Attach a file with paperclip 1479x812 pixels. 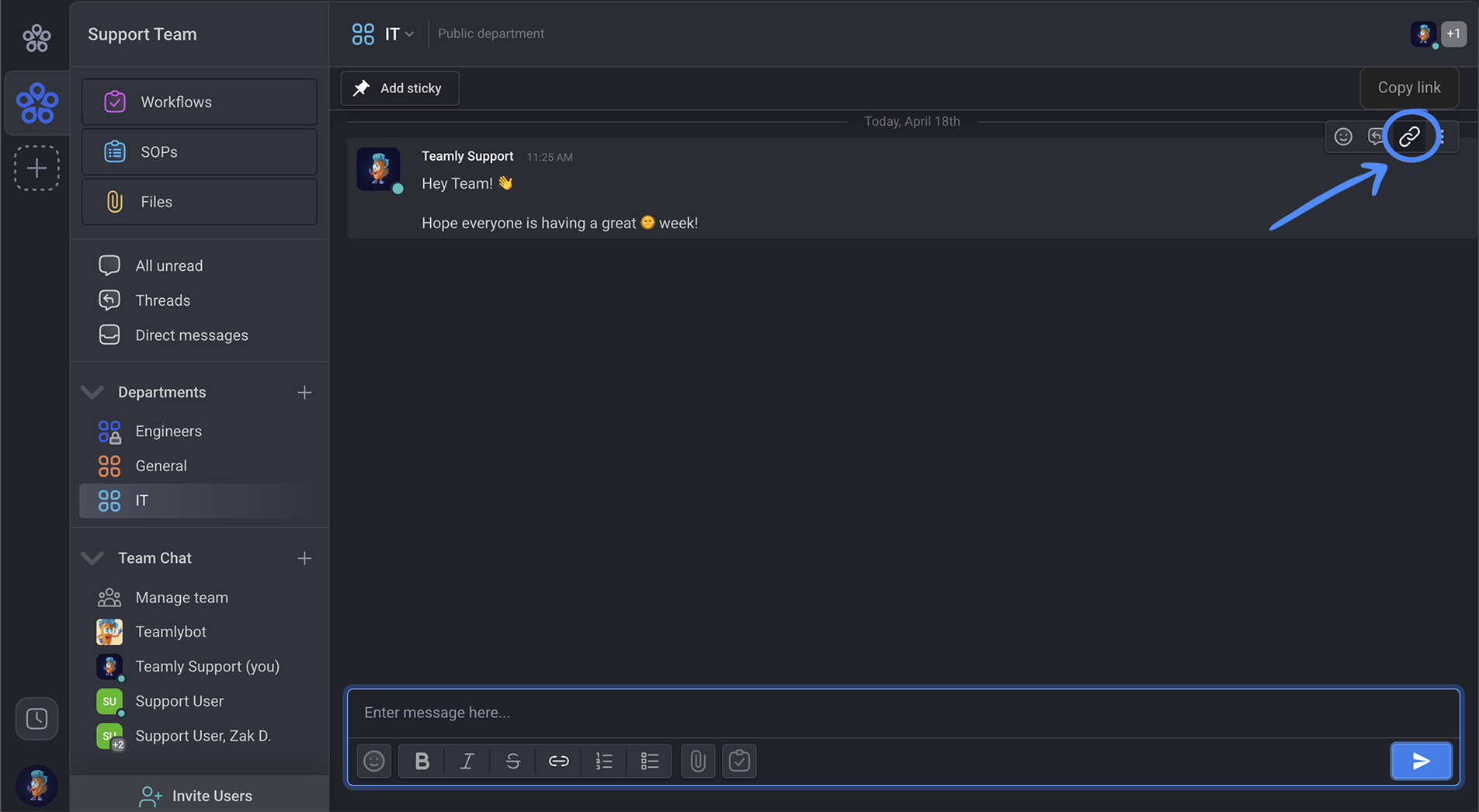pos(698,762)
